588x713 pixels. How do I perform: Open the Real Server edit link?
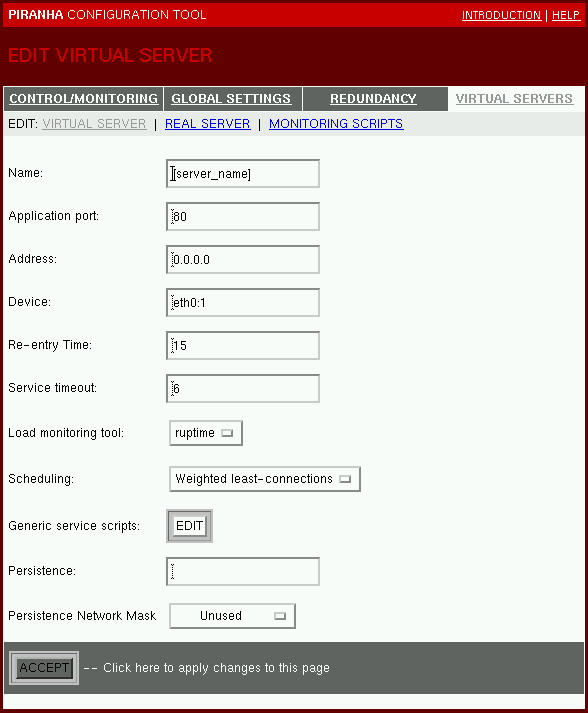(x=207, y=124)
